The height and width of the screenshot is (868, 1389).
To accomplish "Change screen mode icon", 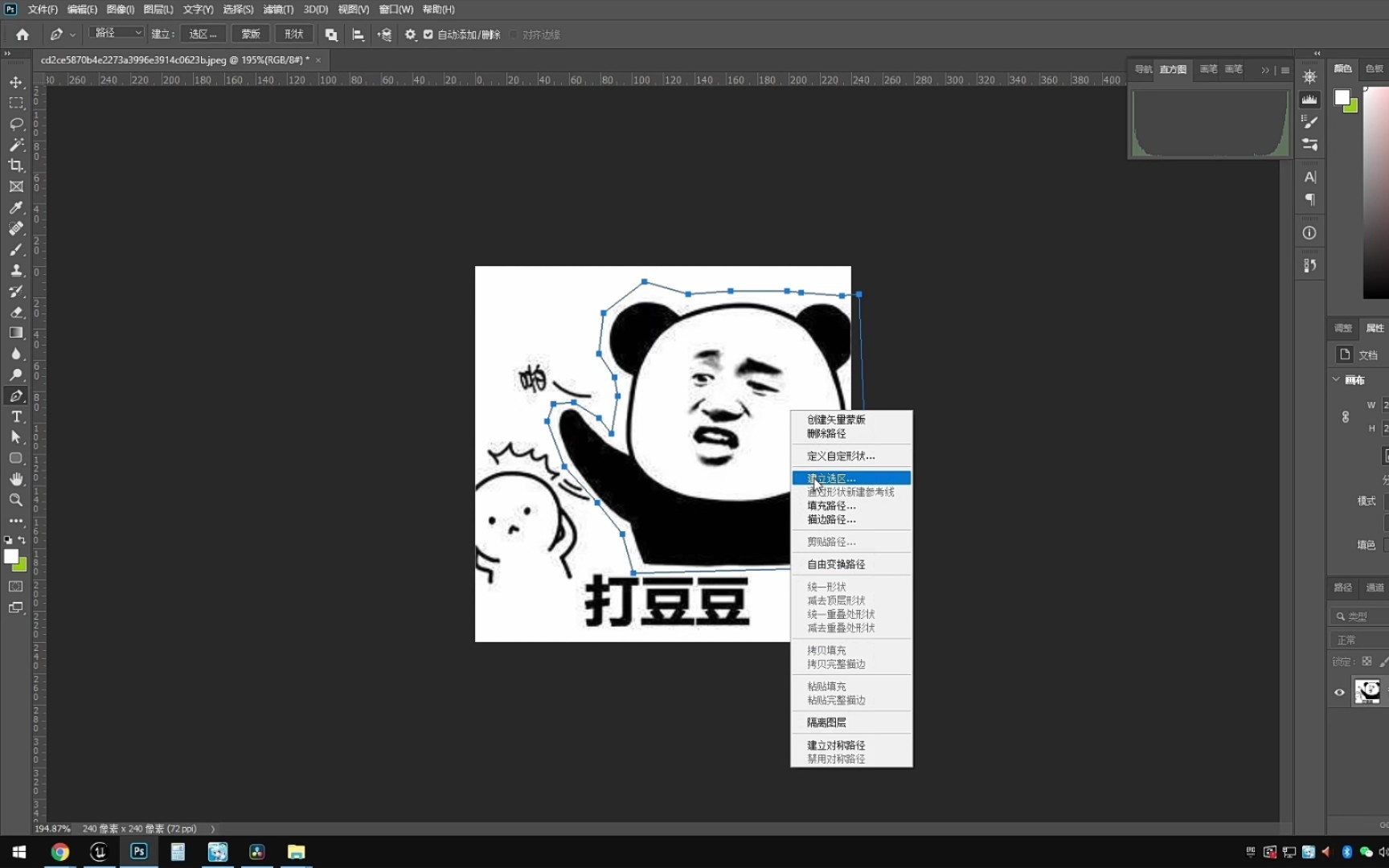I will pos(16,608).
